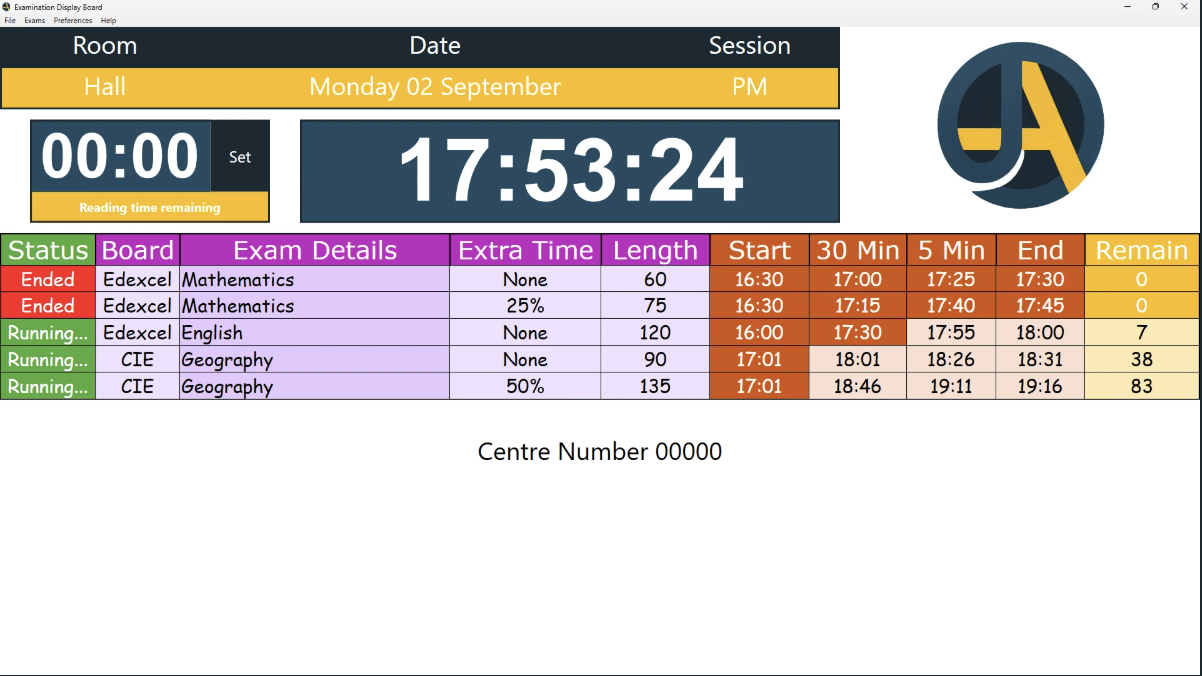Click the PM session value
1202x676 pixels.
749,87
